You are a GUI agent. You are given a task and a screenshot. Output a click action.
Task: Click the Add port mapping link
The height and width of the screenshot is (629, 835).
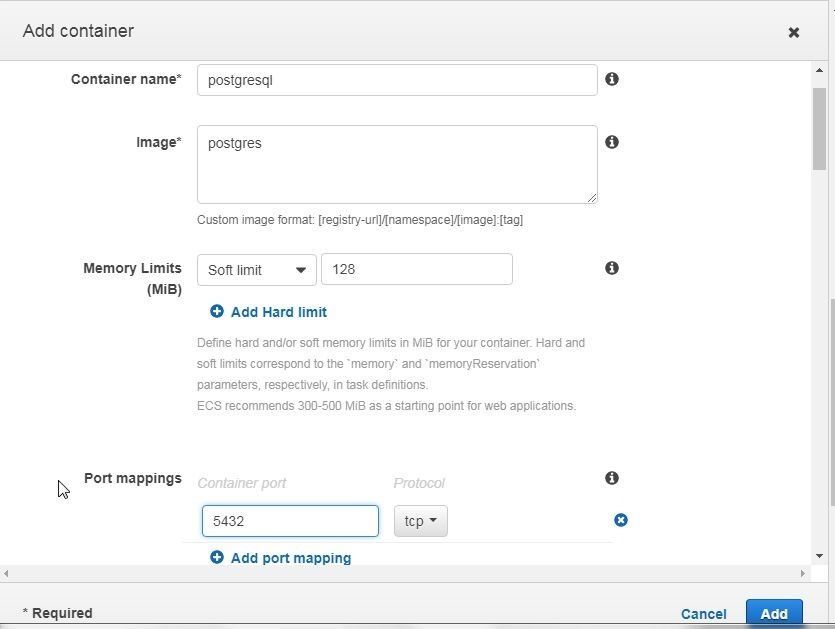(x=291, y=558)
